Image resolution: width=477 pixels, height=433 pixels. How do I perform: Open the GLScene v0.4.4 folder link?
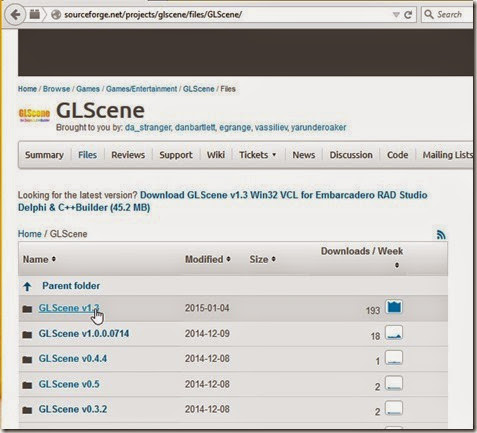(x=73, y=359)
